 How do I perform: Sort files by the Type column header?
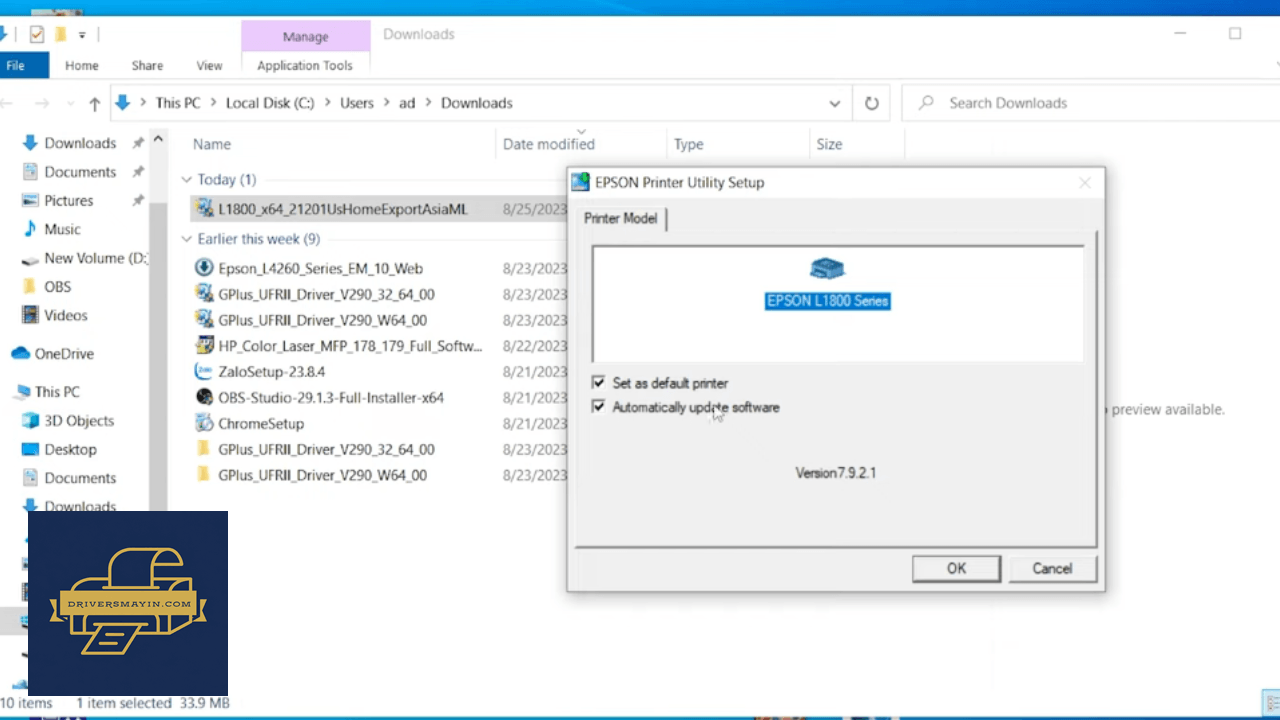[689, 144]
